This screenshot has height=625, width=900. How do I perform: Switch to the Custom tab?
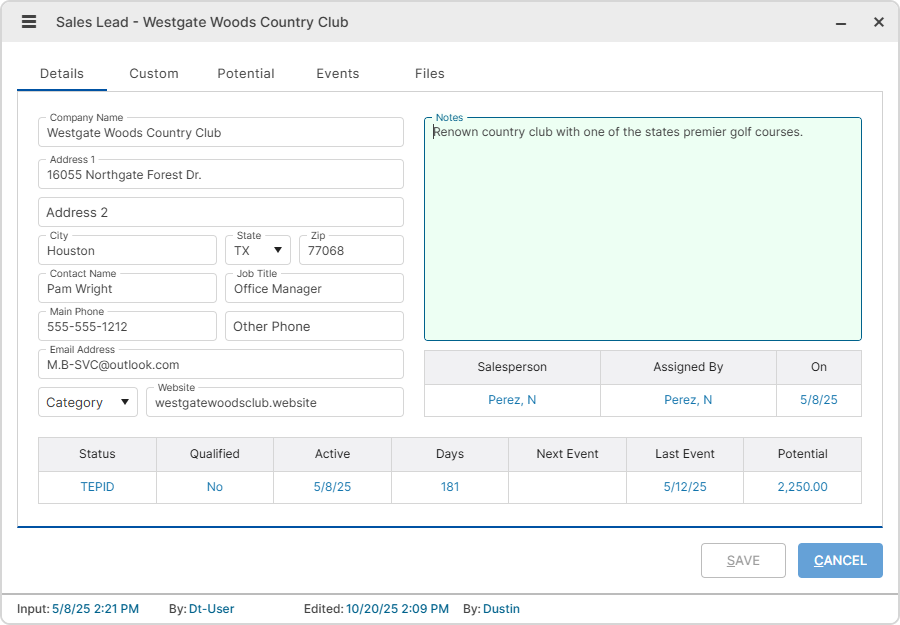pyautogui.click(x=154, y=73)
